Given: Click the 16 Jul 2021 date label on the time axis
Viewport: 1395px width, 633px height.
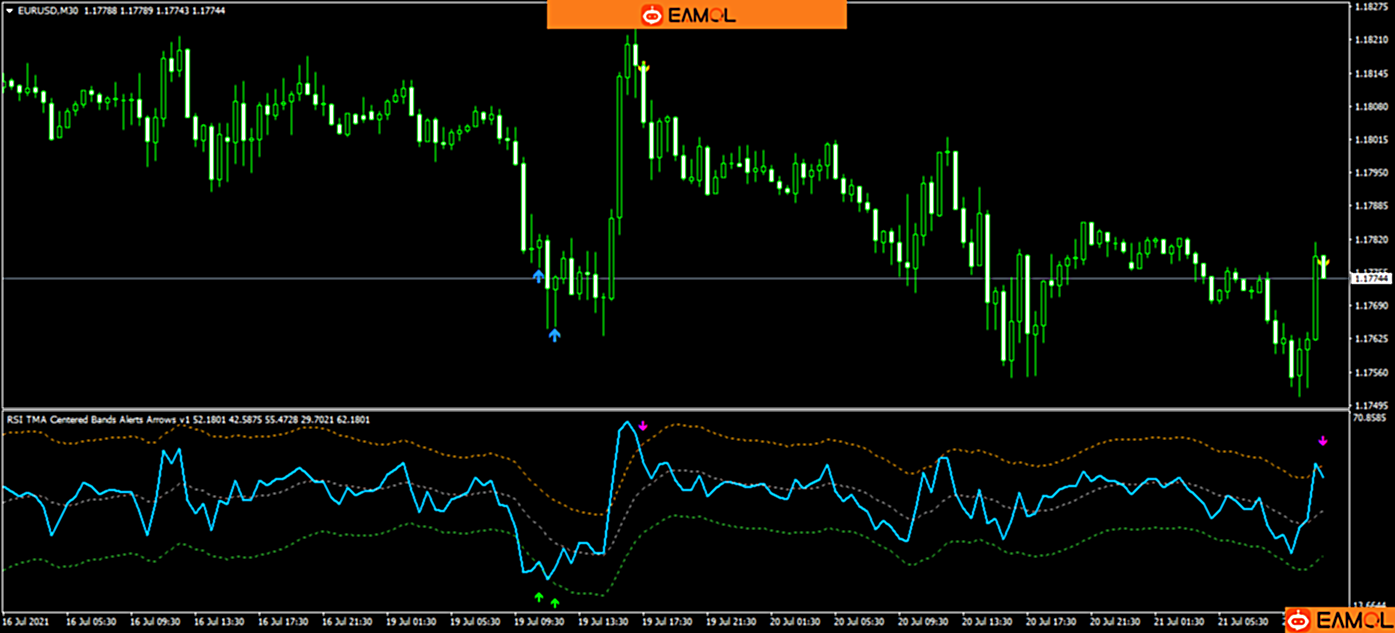Looking at the screenshot, I should [28, 621].
